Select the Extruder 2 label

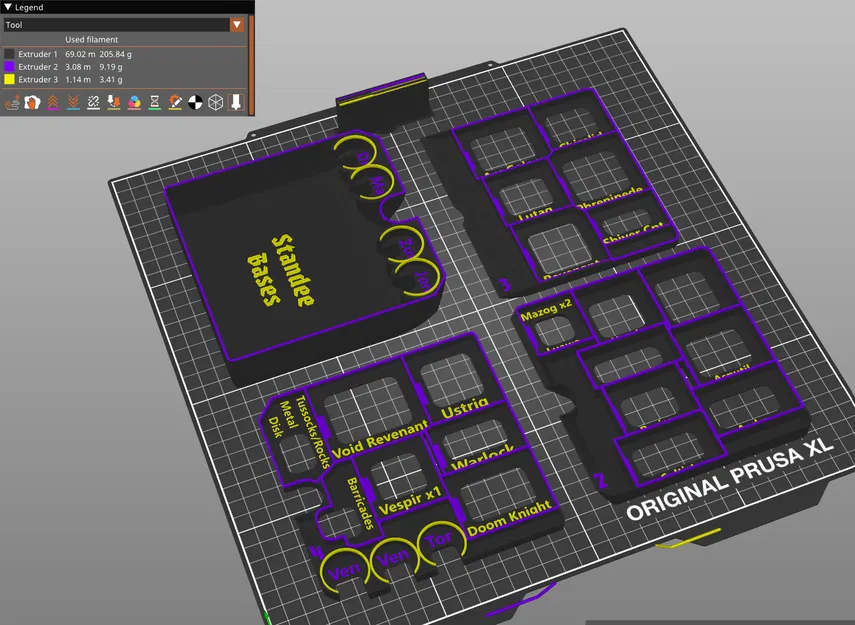pos(38,67)
